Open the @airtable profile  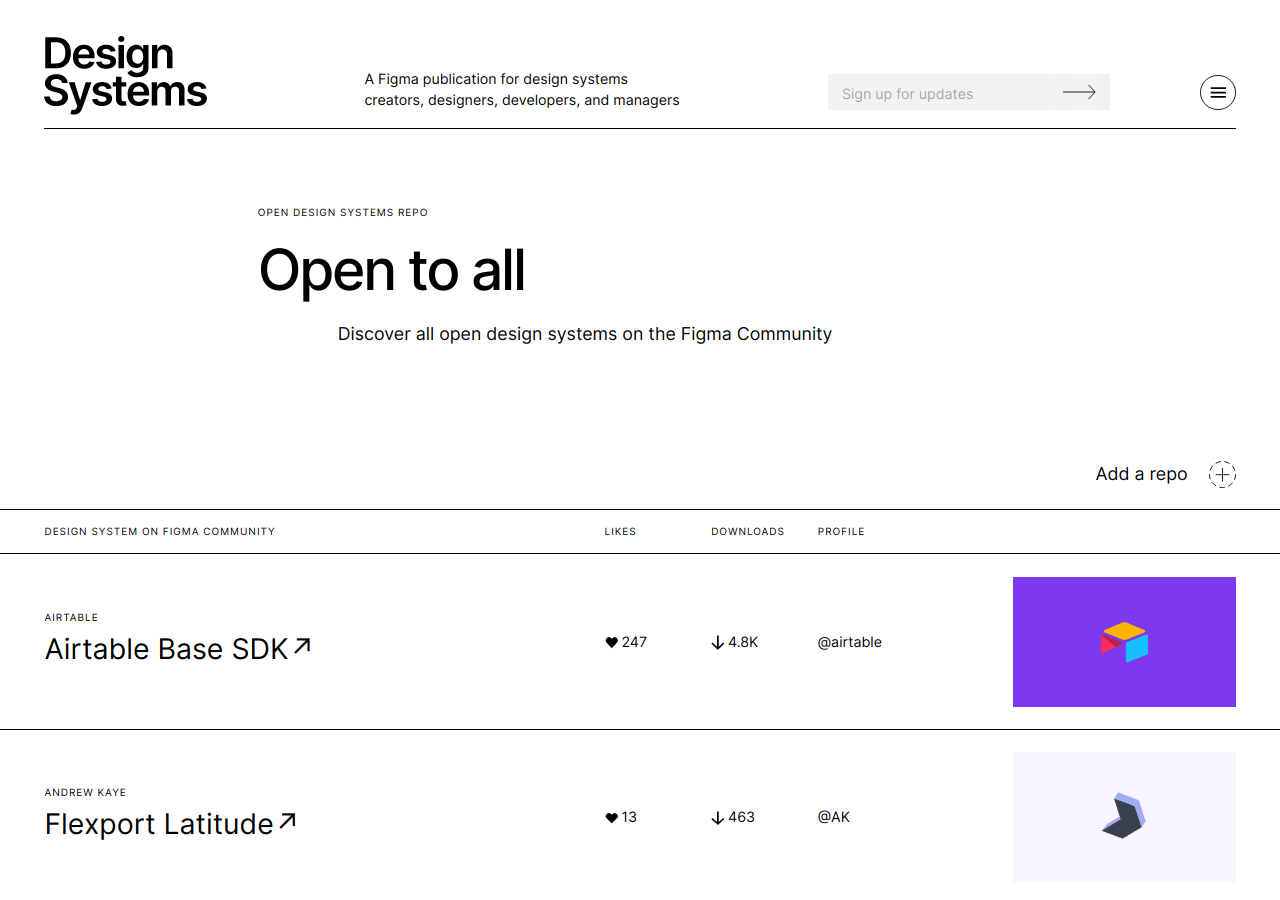(849, 642)
